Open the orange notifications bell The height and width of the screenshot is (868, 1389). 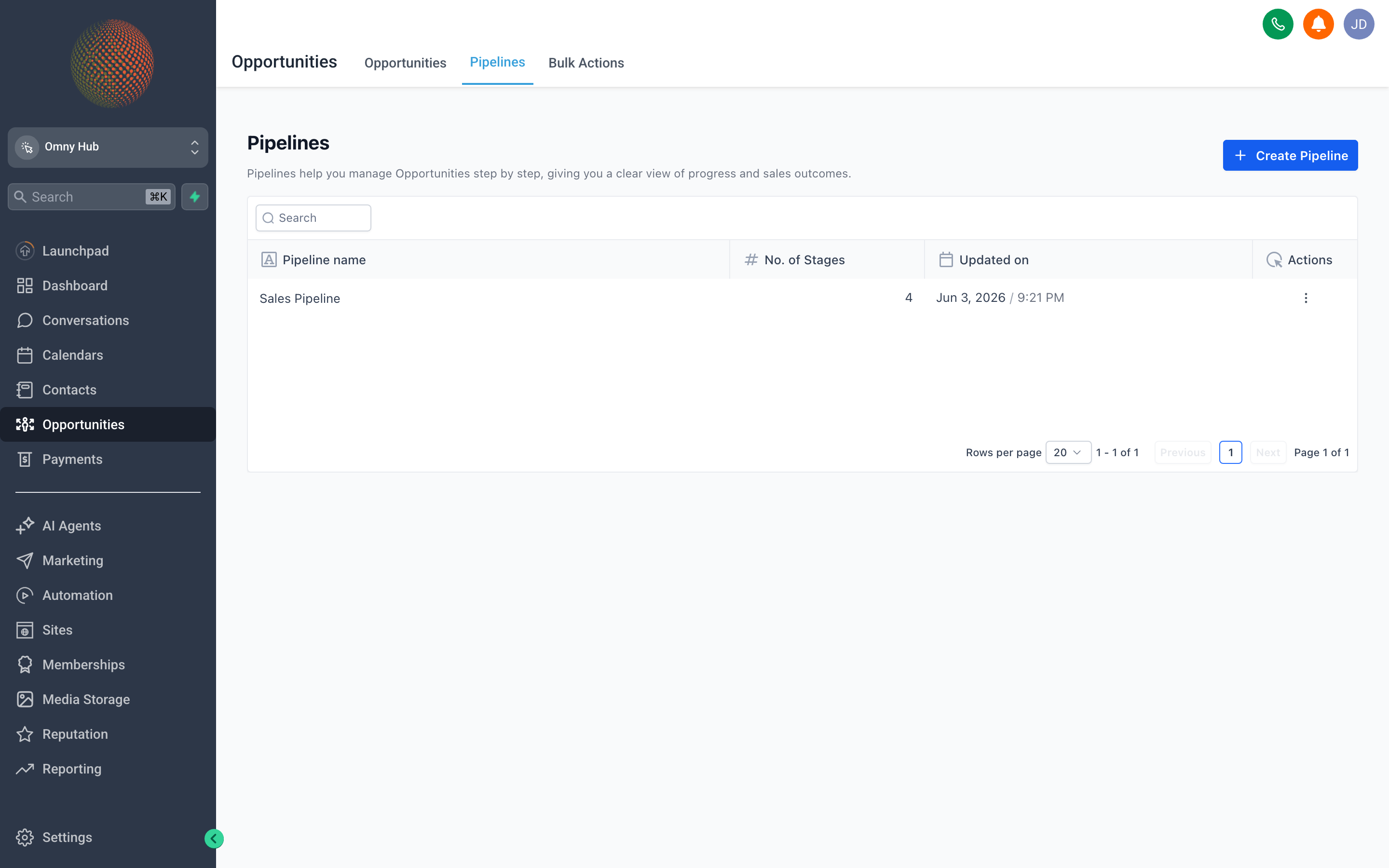[1318, 24]
